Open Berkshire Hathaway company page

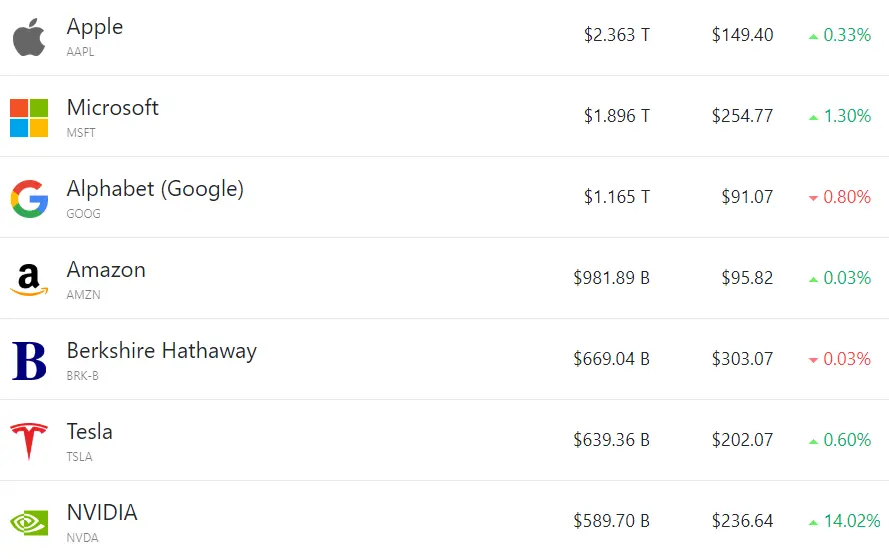[x=162, y=350]
